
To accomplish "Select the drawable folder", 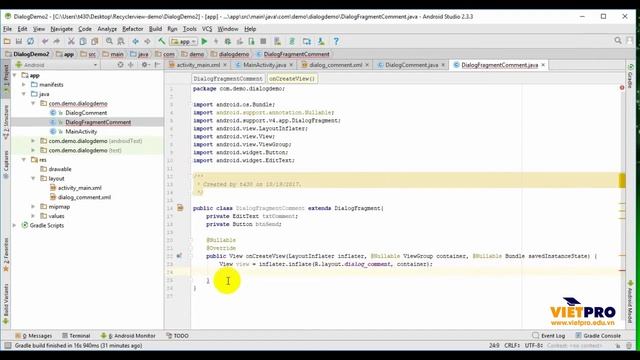I will click(x=60, y=169).
